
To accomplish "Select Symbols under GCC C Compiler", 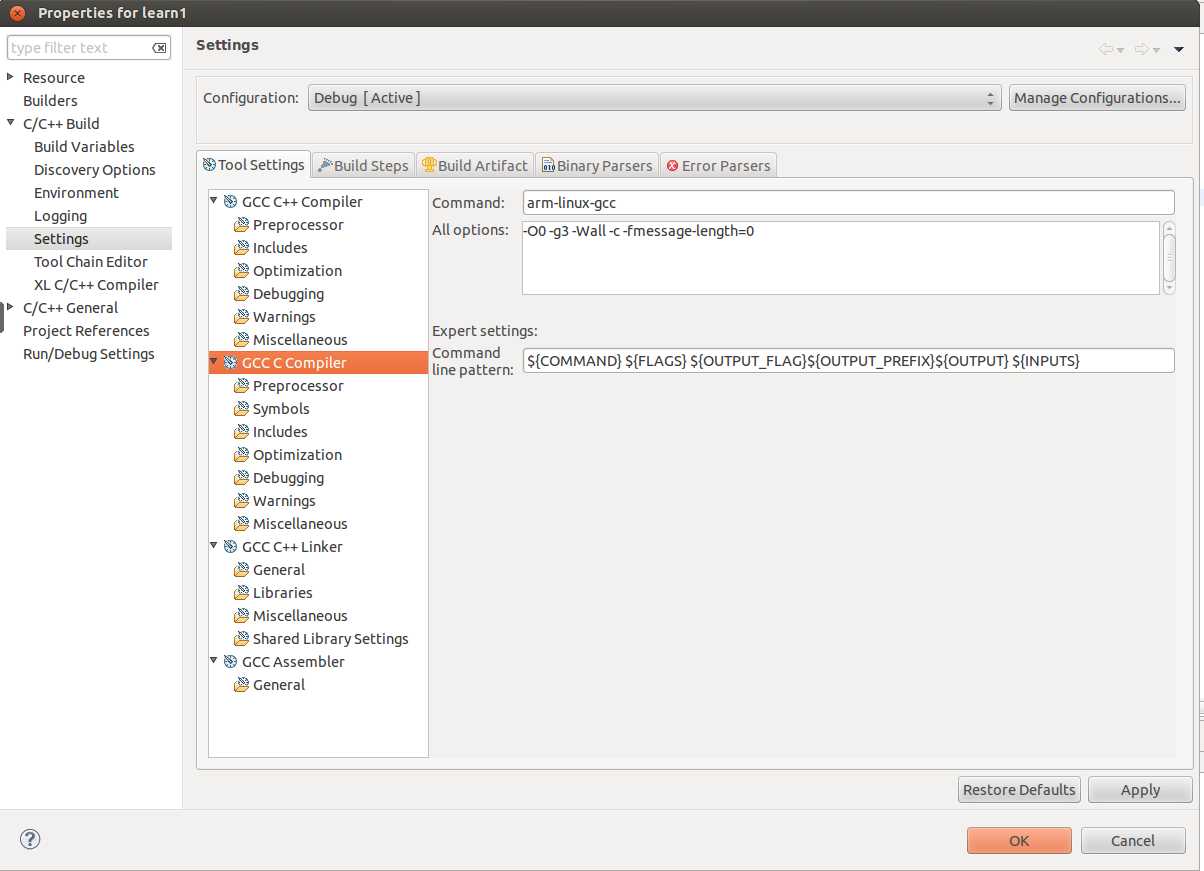I will 281,409.
